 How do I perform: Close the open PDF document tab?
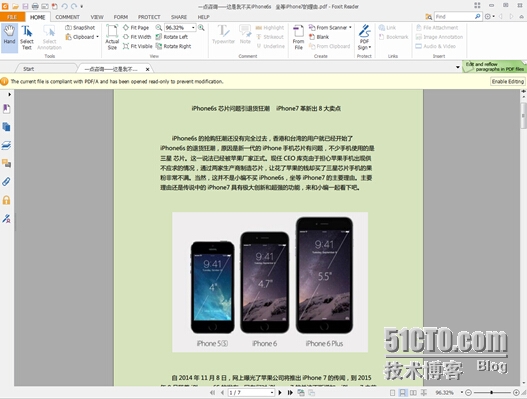coord(147,69)
